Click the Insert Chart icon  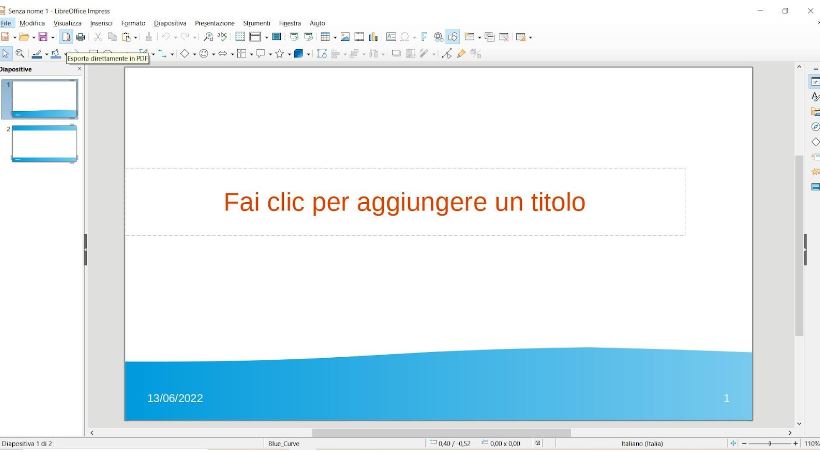point(373,37)
